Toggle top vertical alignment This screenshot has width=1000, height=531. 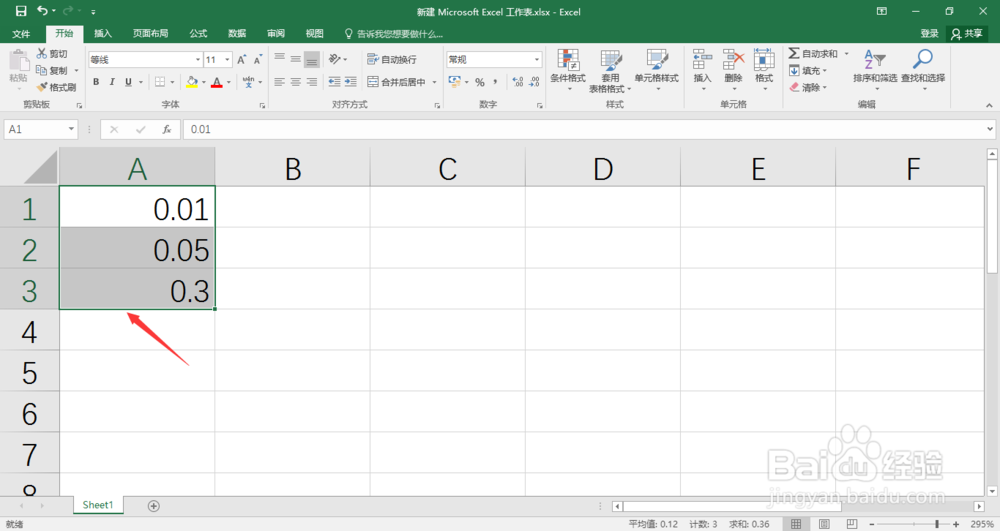(x=279, y=59)
